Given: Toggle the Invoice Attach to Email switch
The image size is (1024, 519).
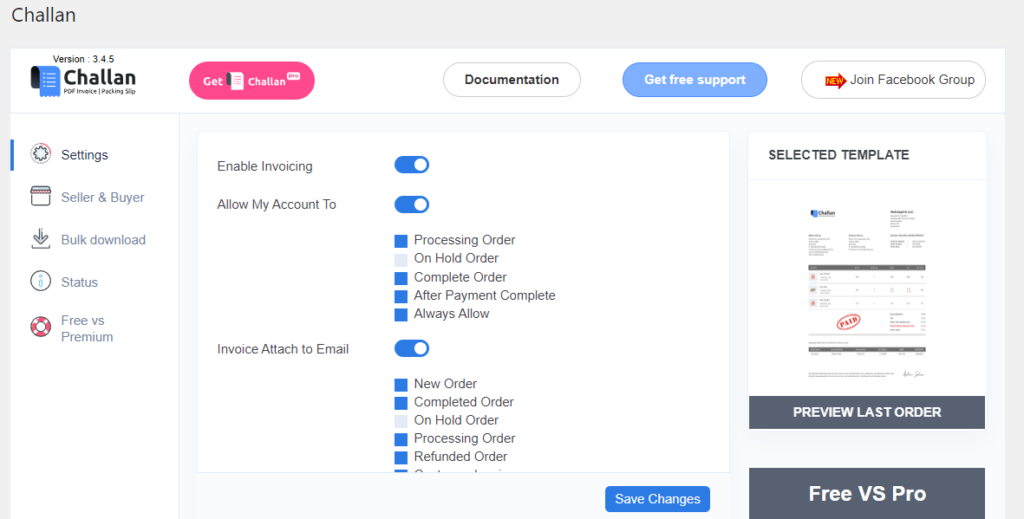Looking at the screenshot, I should click(x=411, y=348).
